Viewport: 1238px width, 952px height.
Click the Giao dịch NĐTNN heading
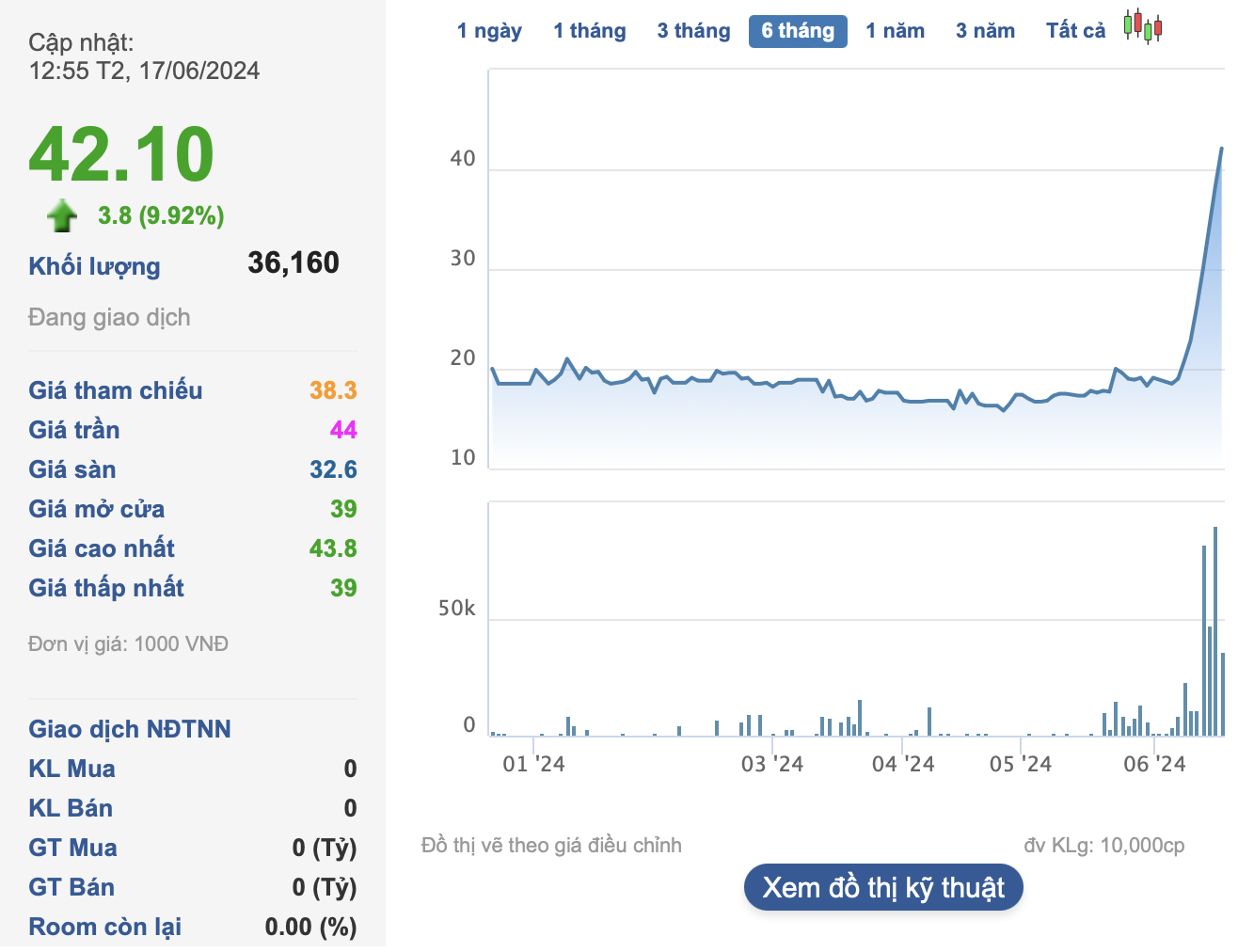[x=130, y=729]
